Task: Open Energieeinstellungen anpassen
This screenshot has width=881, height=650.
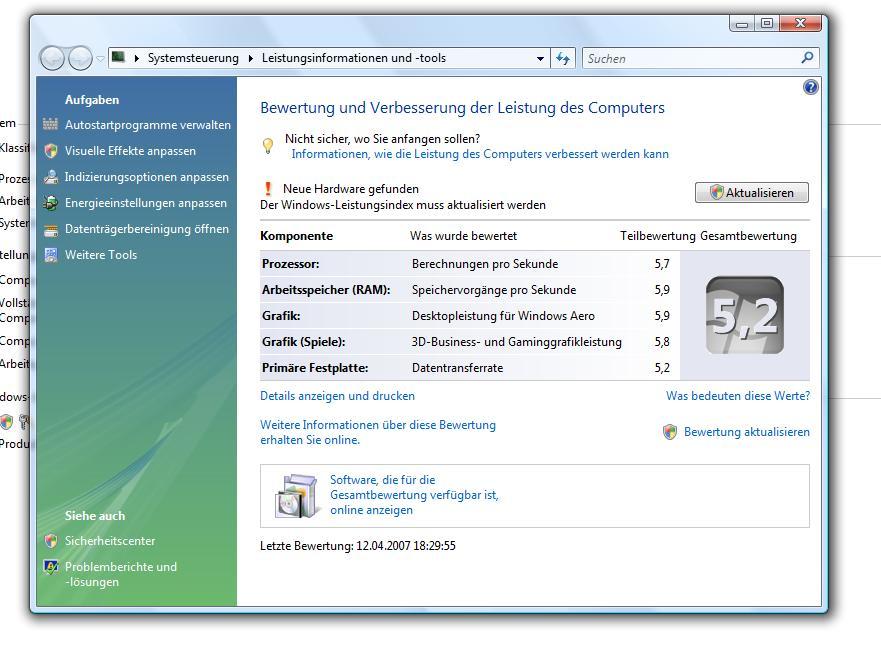Action: 146,203
